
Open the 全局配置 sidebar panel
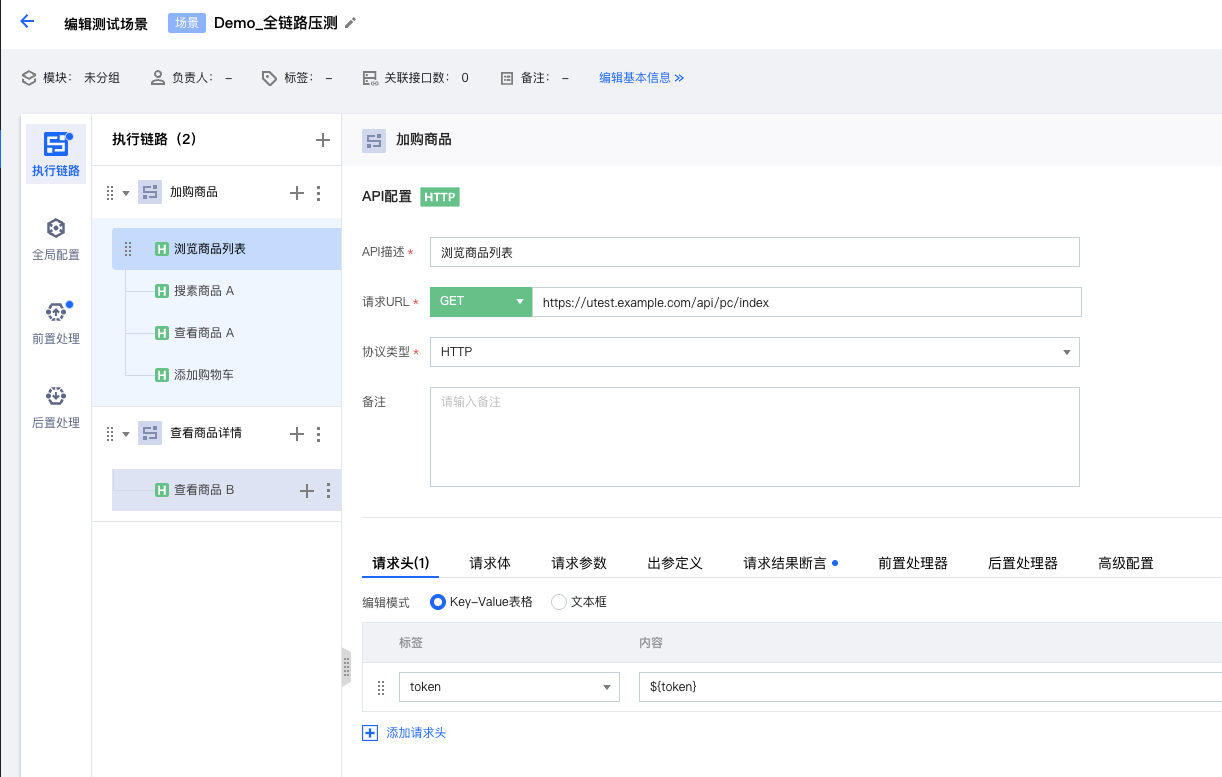pyautogui.click(x=56, y=239)
